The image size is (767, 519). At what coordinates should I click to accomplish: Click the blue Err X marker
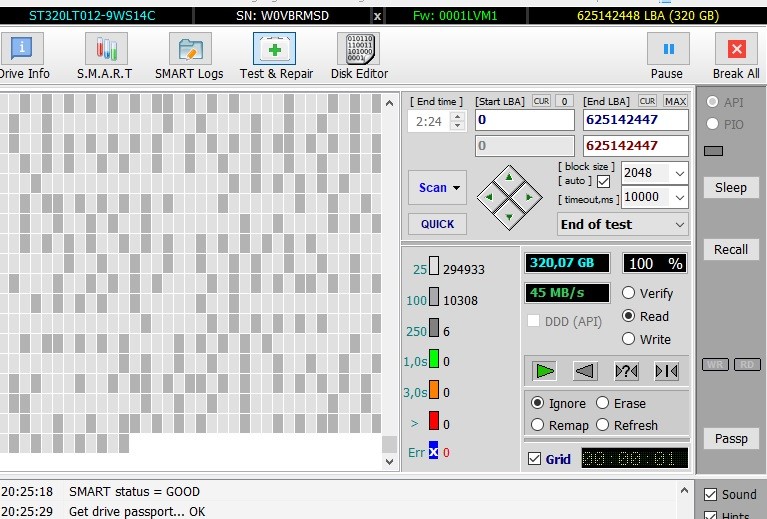(433, 451)
